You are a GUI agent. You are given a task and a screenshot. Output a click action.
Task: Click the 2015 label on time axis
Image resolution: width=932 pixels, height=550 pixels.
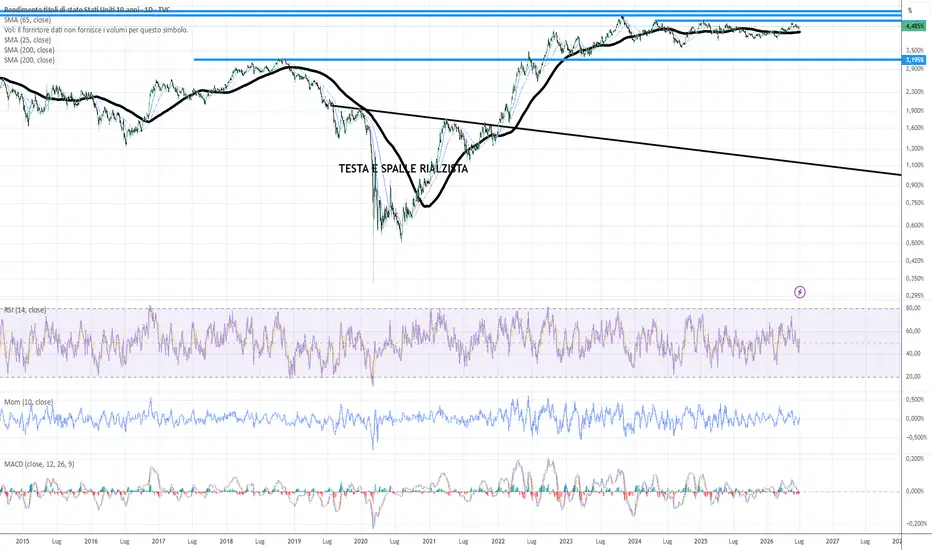coord(23,542)
